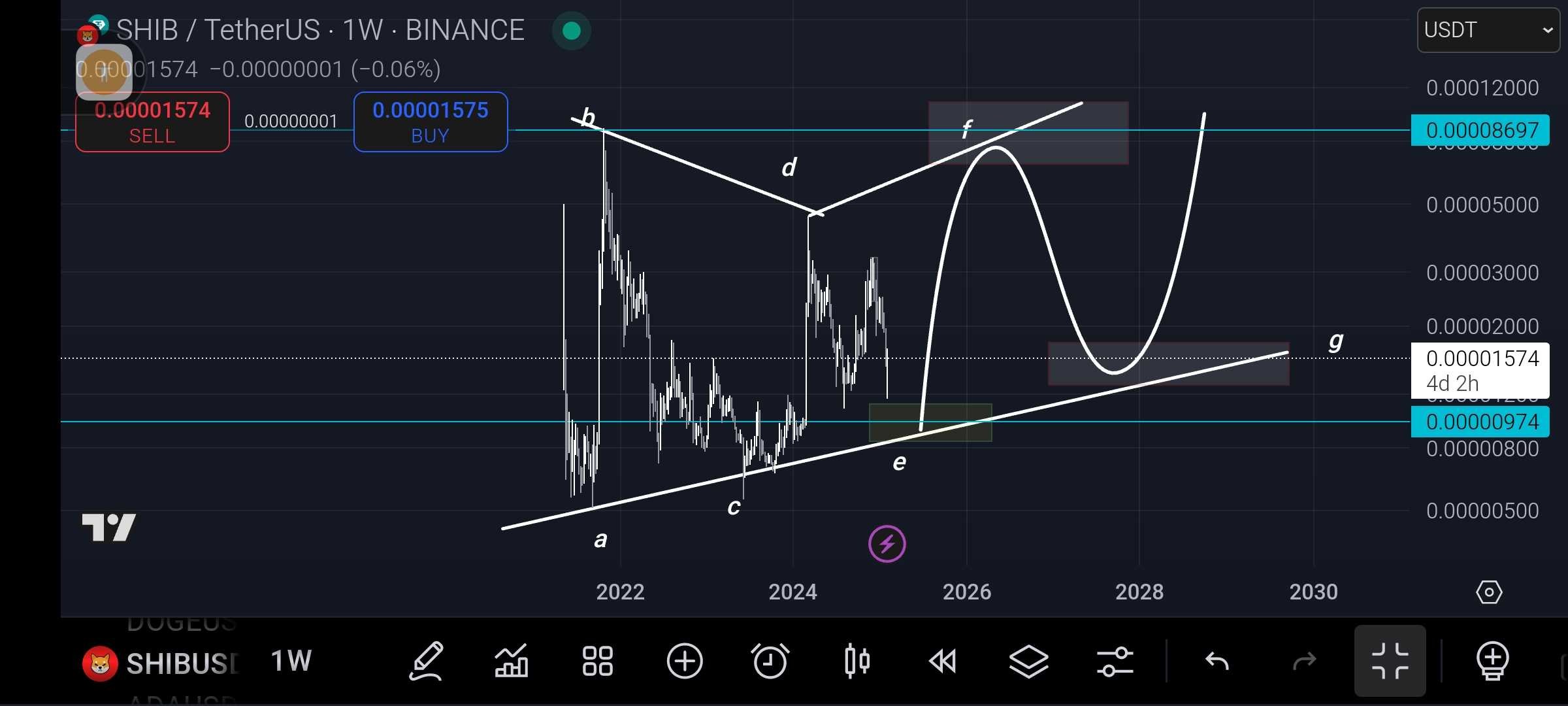Select the wave label 'b' text
Viewport: 1568px width, 706px height.
[587, 118]
